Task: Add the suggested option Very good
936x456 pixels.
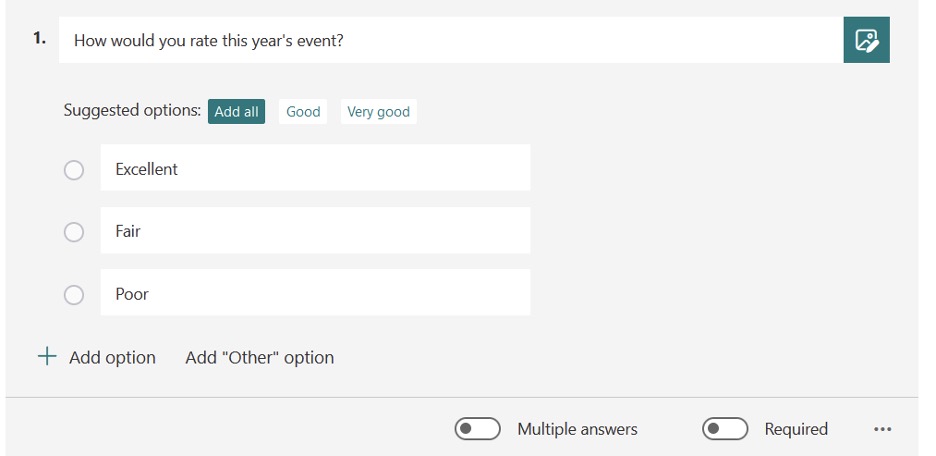Action: pos(378,112)
